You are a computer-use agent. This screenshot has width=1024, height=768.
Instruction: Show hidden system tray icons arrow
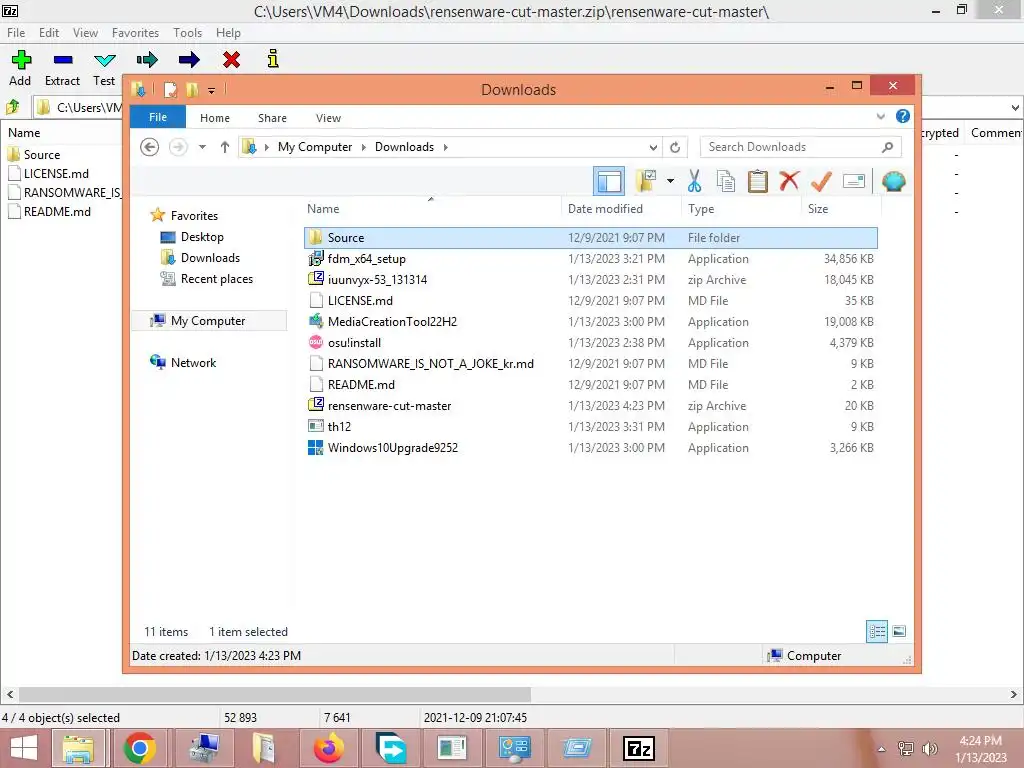point(882,749)
